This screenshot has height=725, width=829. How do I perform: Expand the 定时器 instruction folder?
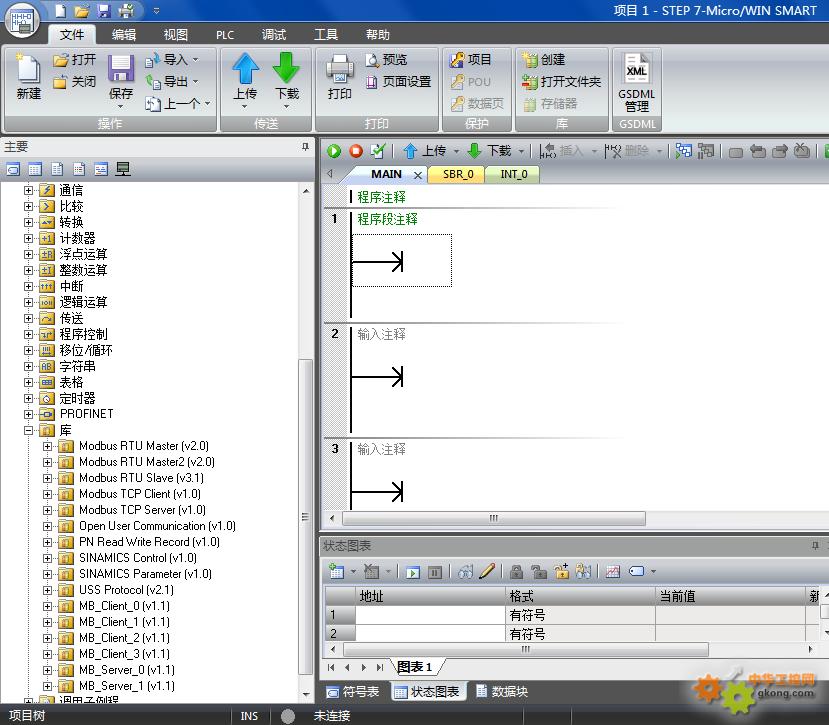(x=29, y=398)
